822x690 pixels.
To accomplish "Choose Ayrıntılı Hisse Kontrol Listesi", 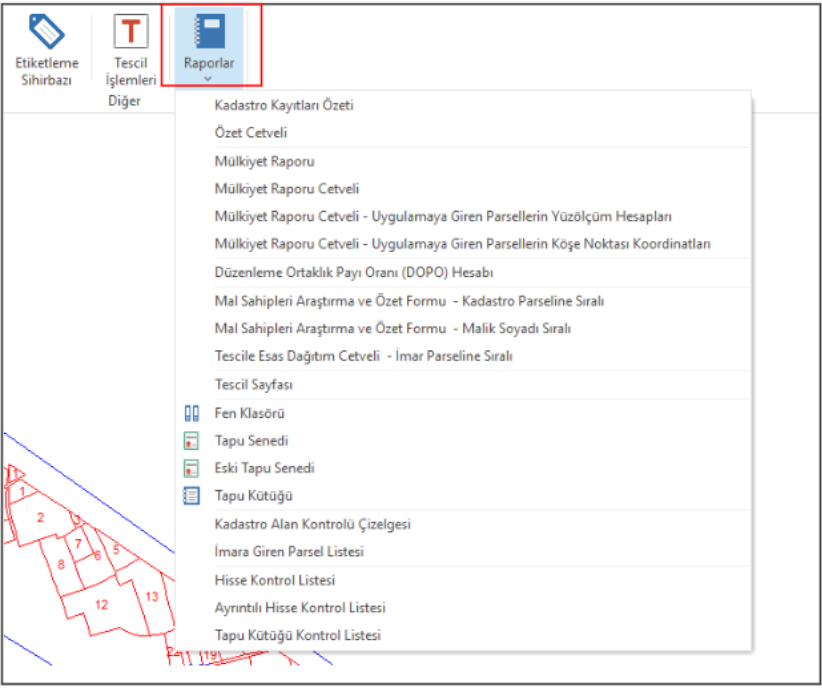I will (300, 608).
